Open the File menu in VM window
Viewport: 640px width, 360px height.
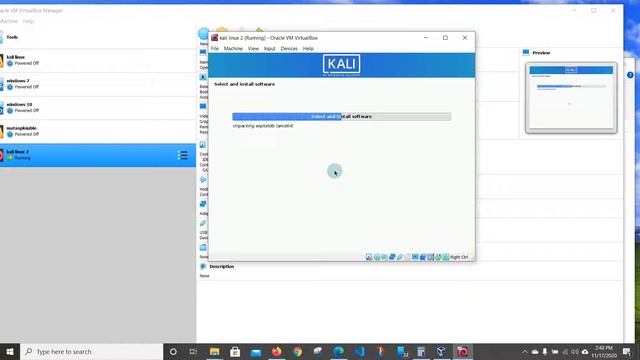pyautogui.click(x=215, y=49)
